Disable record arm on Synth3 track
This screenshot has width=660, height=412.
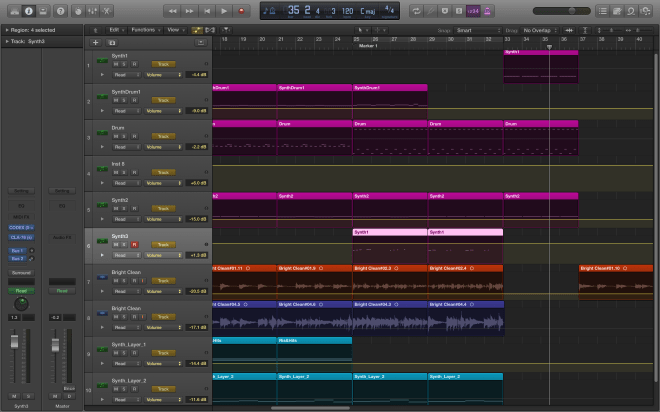[134, 245]
